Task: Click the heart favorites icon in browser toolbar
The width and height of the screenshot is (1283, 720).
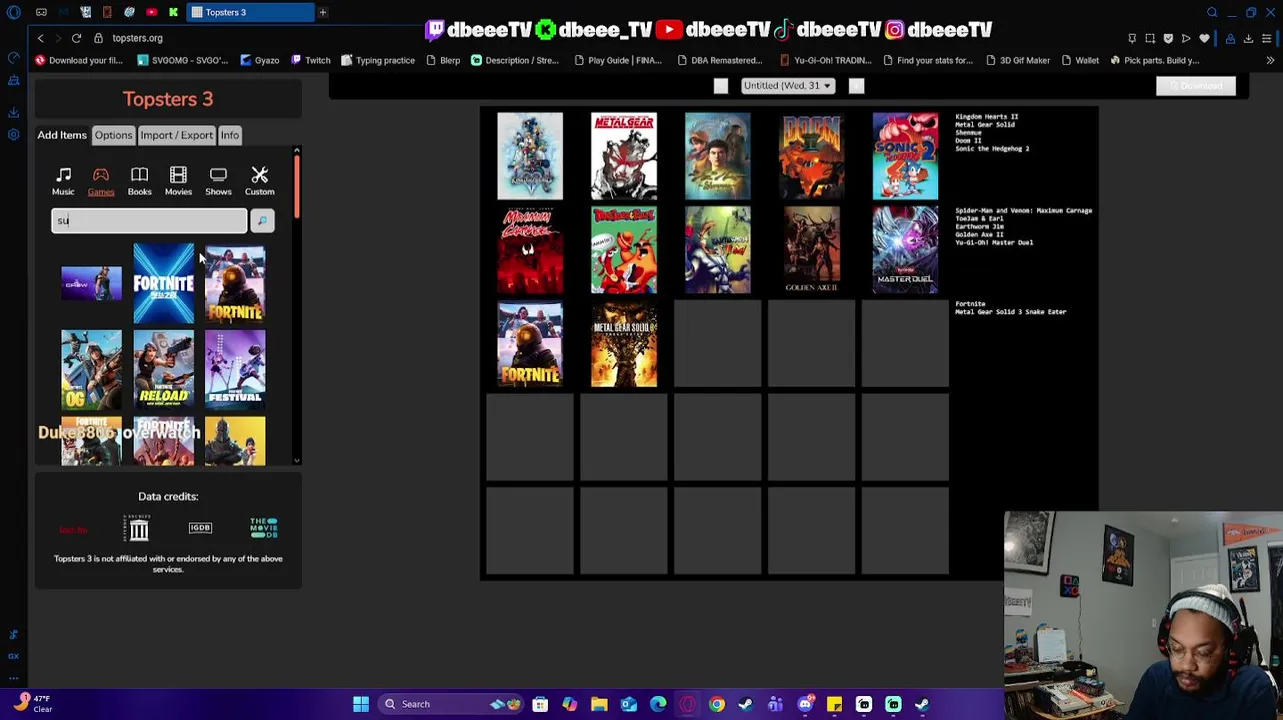Action: tap(1204, 38)
